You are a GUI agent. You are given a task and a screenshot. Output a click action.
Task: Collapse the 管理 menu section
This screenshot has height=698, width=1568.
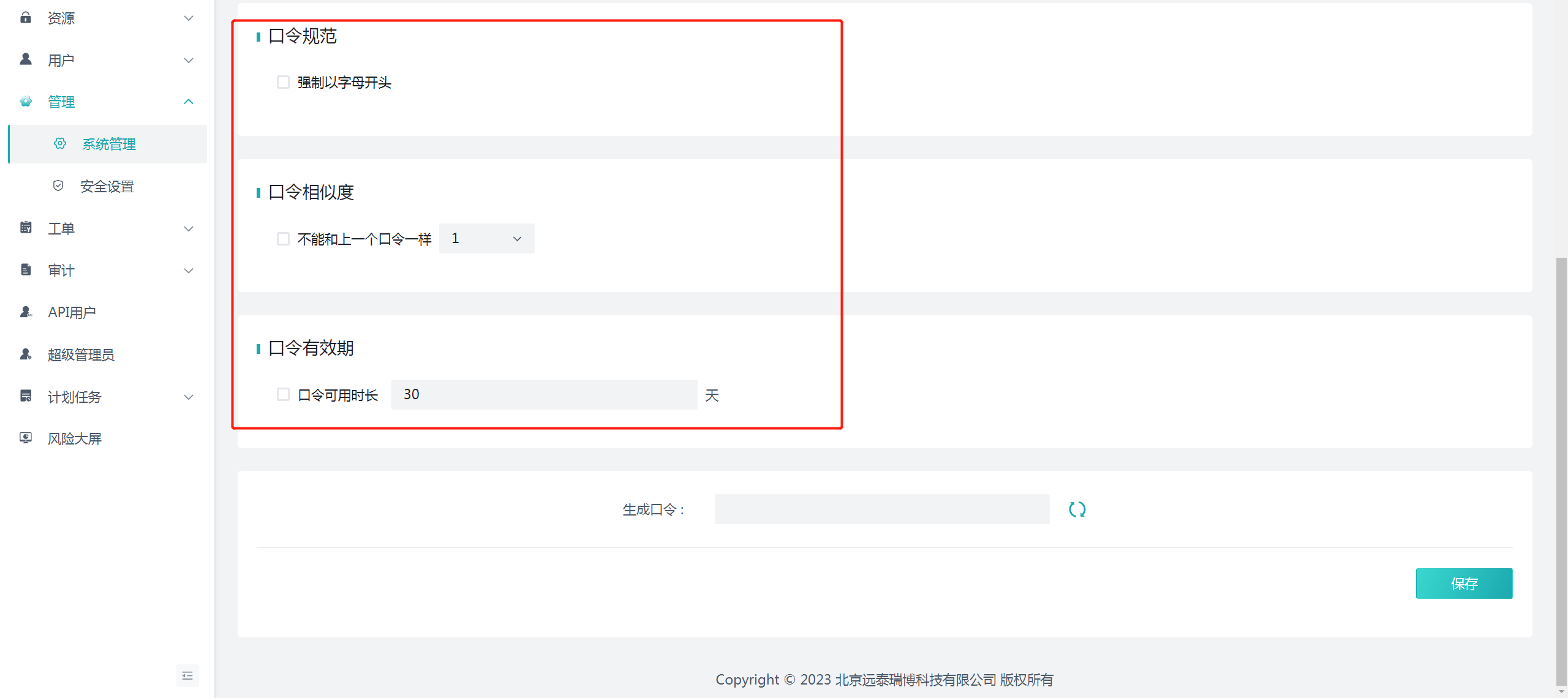189,102
